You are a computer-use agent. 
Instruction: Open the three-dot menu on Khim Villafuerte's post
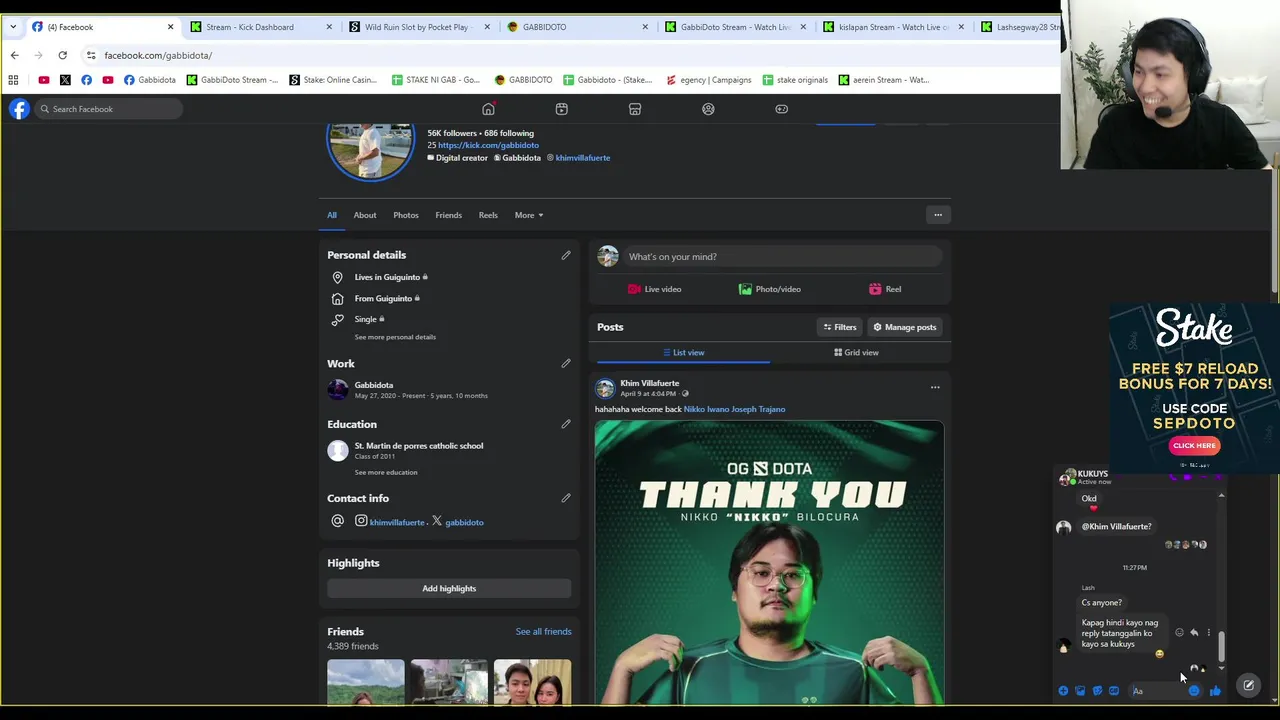(x=935, y=387)
